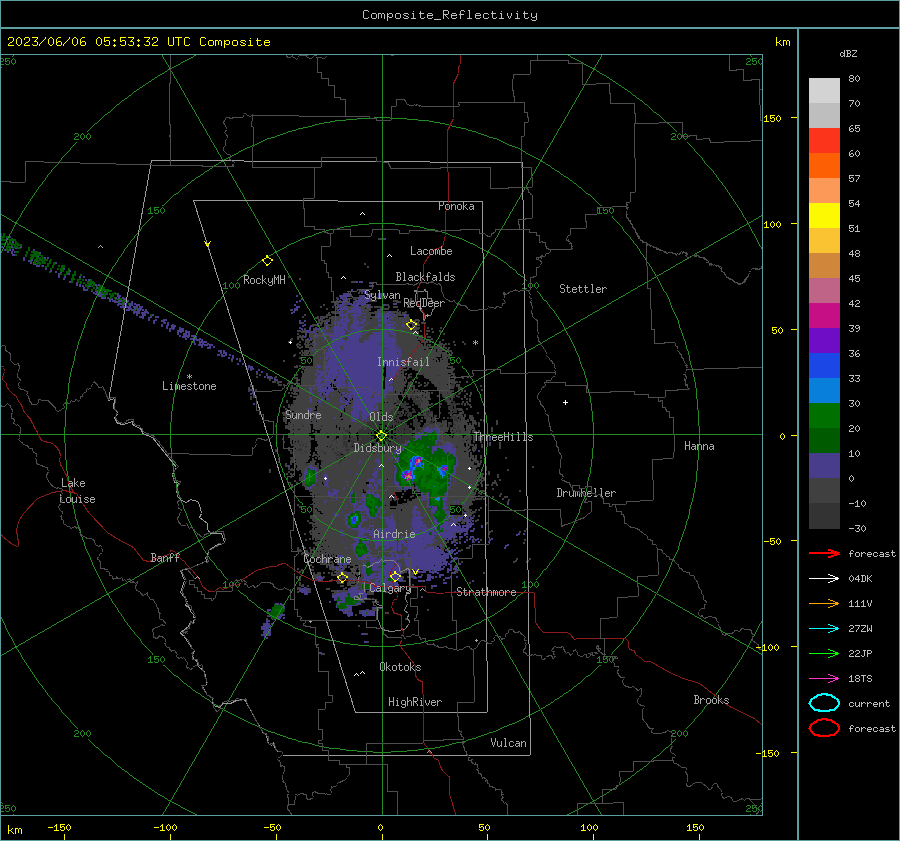Click the Sylvan town label

coord(382,295)
